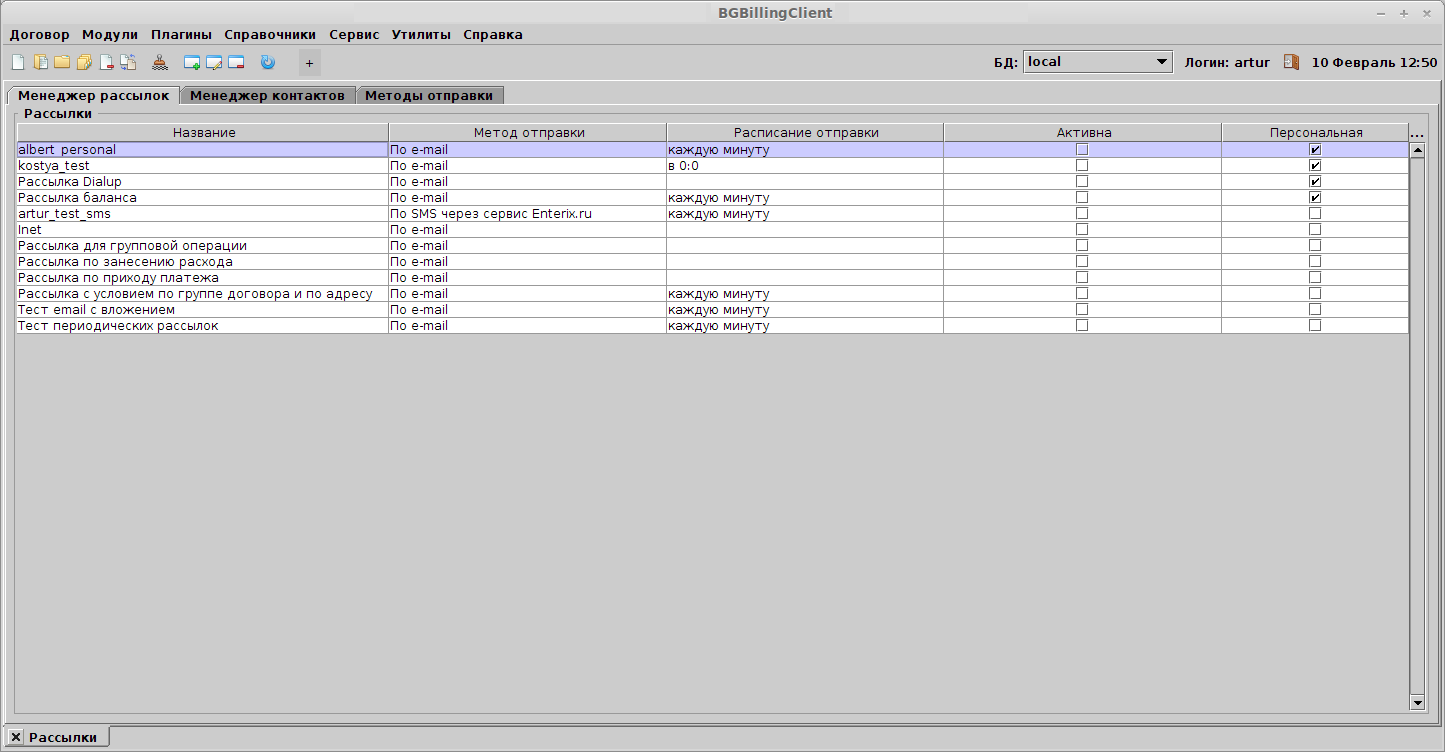Click the plus button in the toolbar
Image resolution: width=1445 pixels, height=752 pixels.
coord(309,63)
